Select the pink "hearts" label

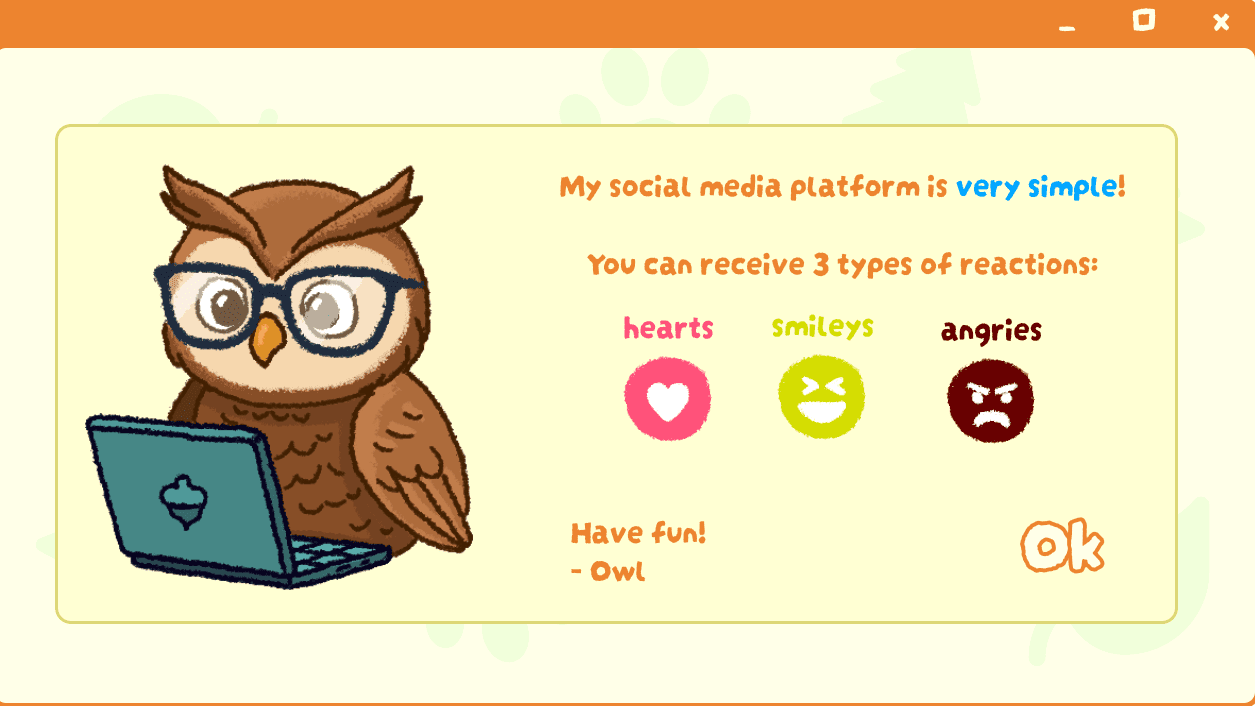point(669,328)
